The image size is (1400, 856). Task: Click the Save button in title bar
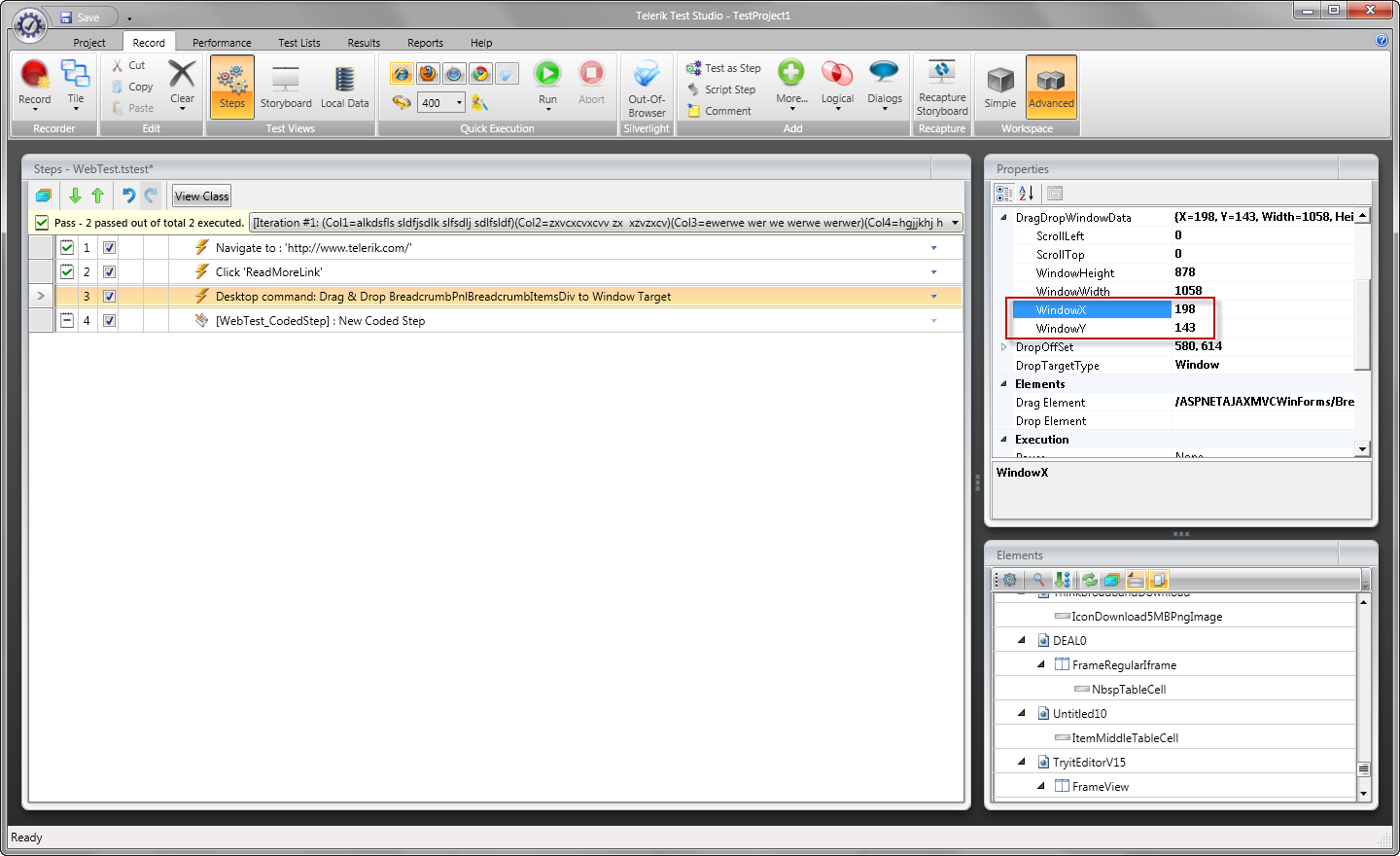click(x=81, y=18)
